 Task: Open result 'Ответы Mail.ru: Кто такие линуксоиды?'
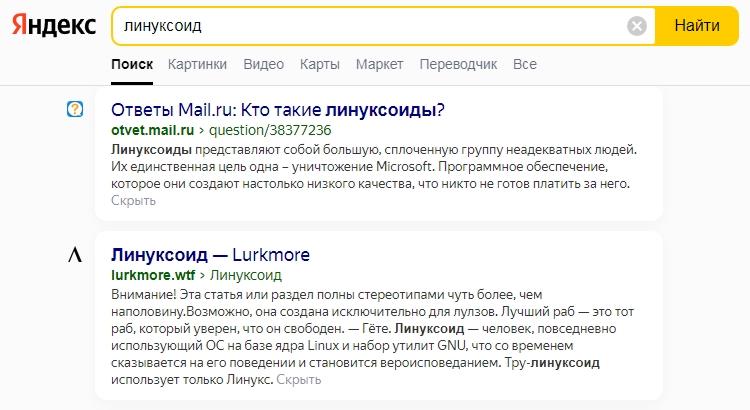[277, 109]
